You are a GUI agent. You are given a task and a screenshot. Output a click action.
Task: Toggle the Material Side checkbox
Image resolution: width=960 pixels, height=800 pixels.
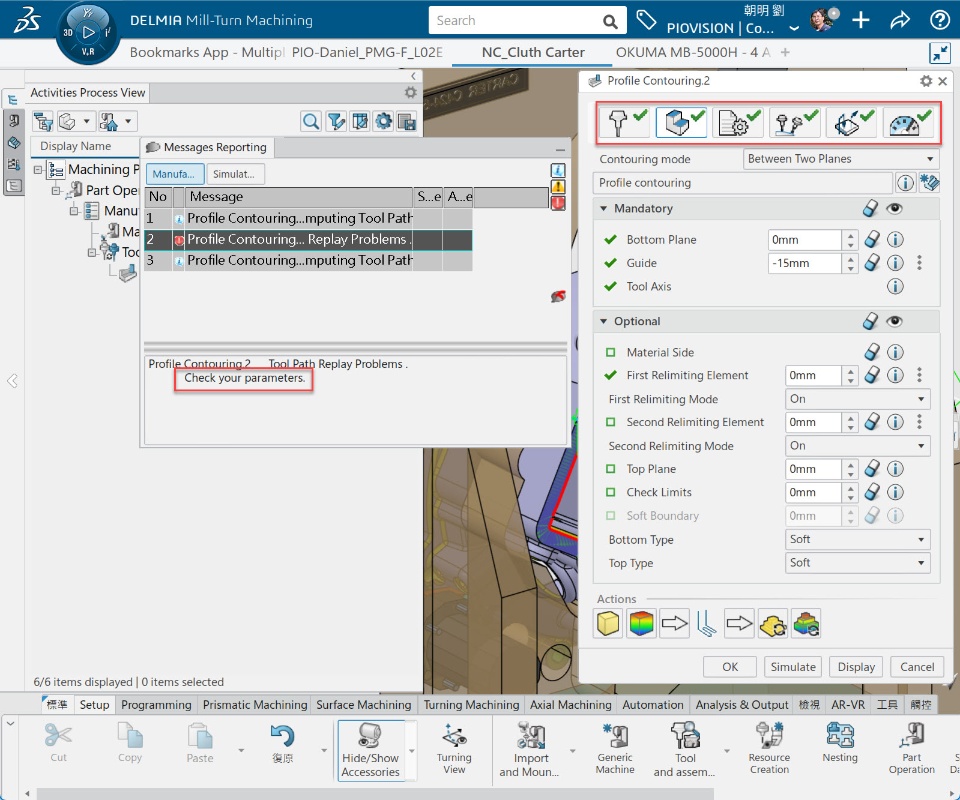coord(610,353)
